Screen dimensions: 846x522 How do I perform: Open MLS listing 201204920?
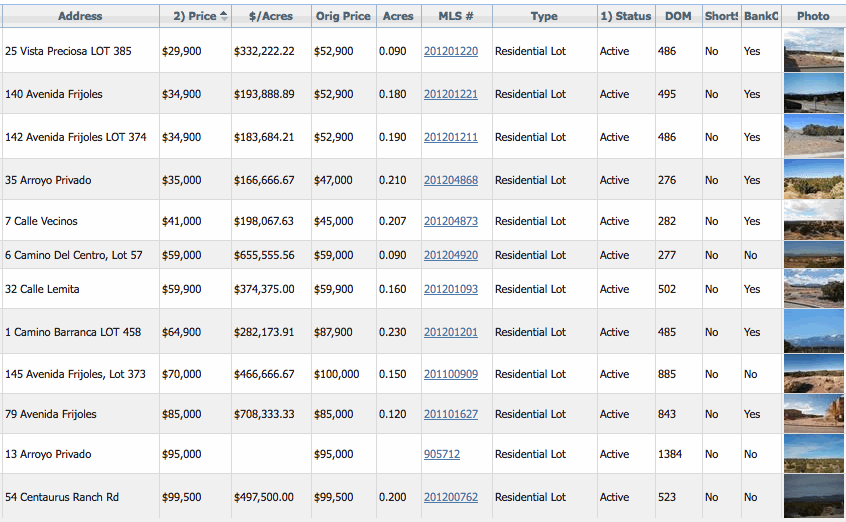coord(451,255)
